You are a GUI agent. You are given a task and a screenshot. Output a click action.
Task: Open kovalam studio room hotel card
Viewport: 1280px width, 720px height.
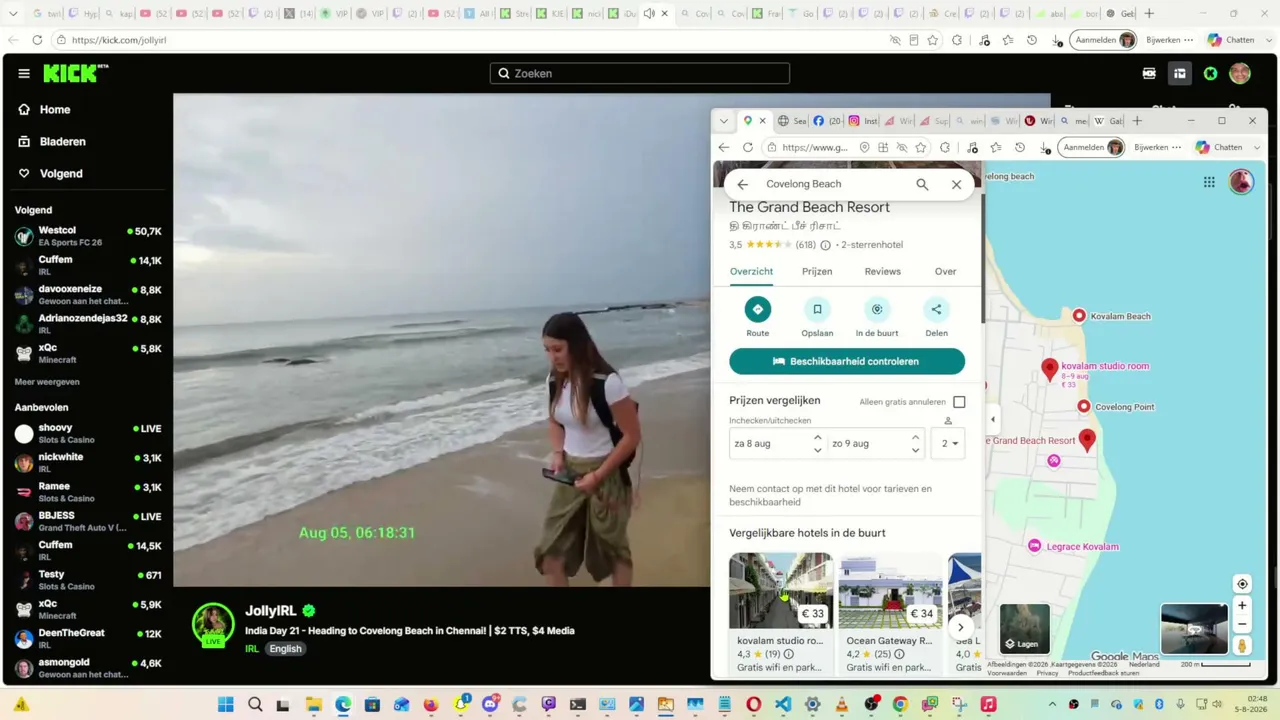[781, 612]
